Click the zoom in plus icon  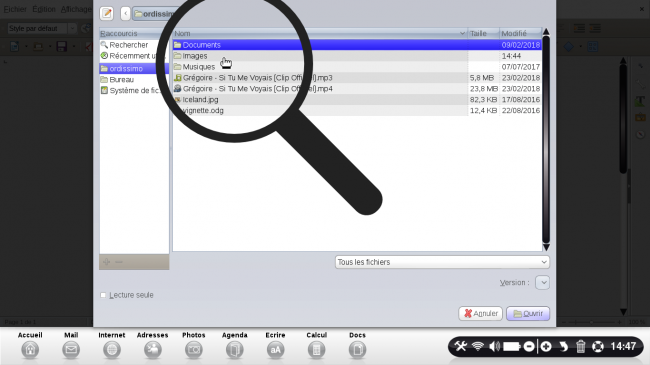pyautogui.click(x=546, y=346)
